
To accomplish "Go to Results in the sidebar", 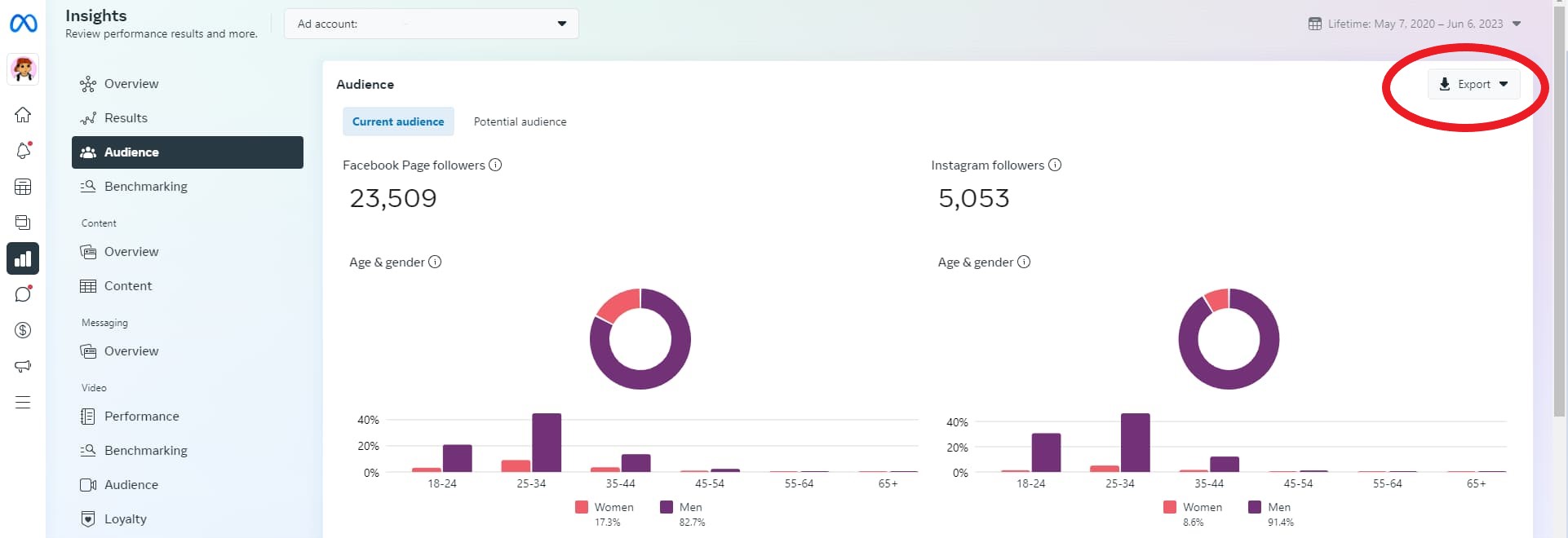I will click(x=126, y=118).
